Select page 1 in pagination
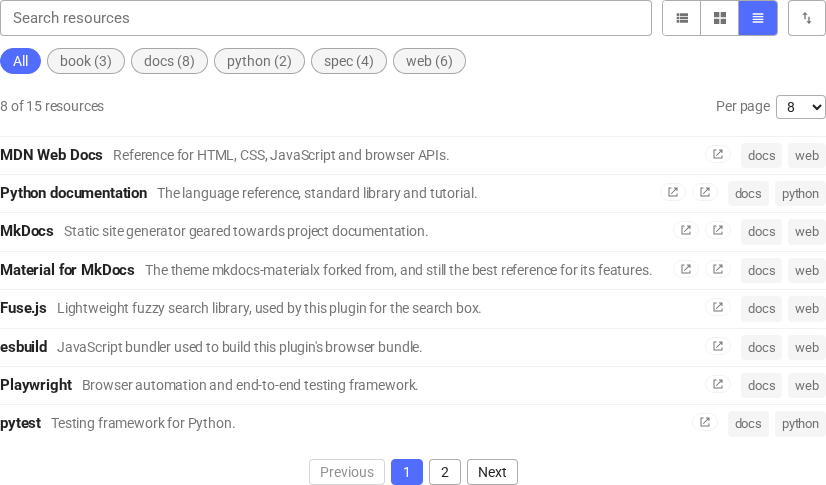This screenshot has height=485, width=826. tap(407, 472)
